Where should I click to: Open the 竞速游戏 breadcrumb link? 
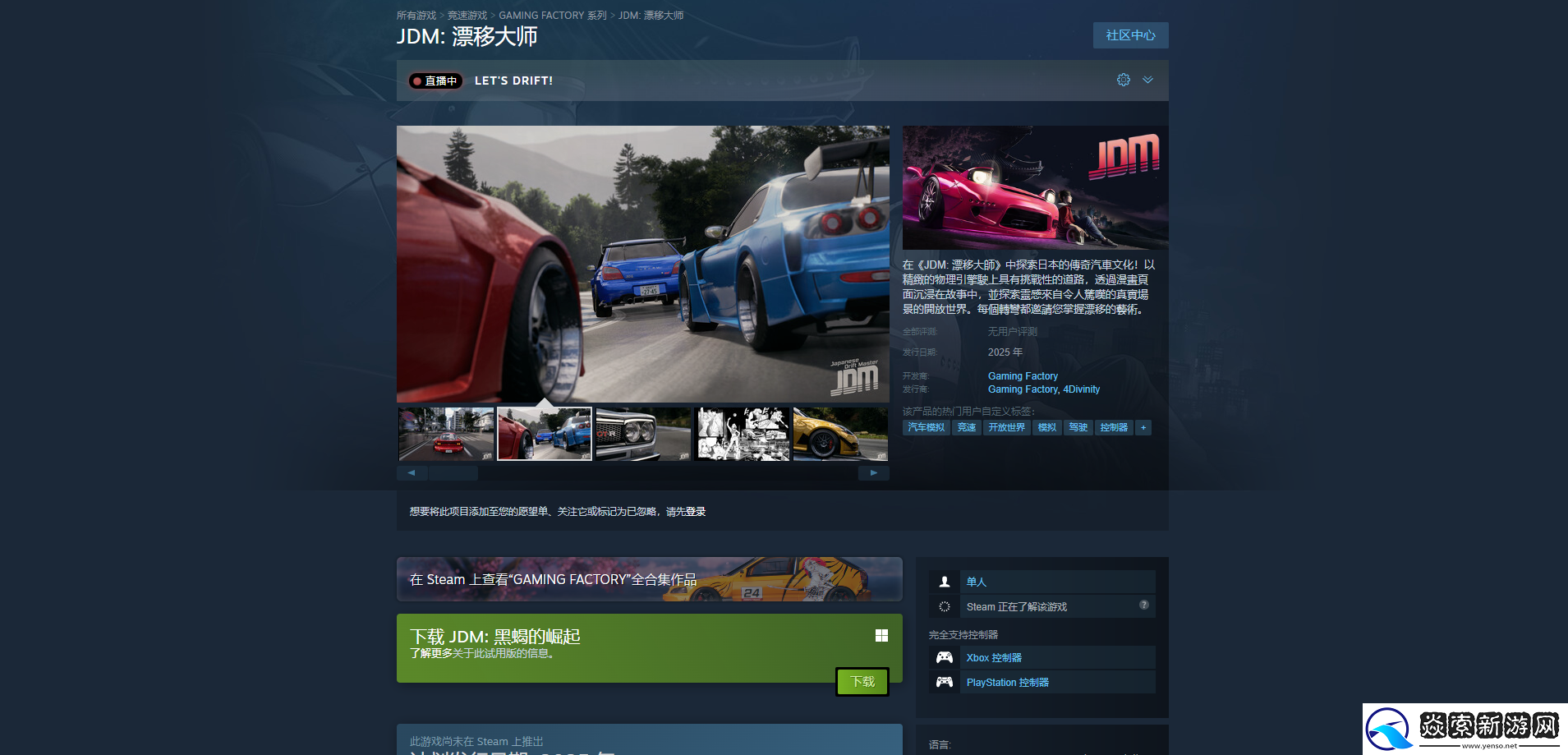coord(467,16)
